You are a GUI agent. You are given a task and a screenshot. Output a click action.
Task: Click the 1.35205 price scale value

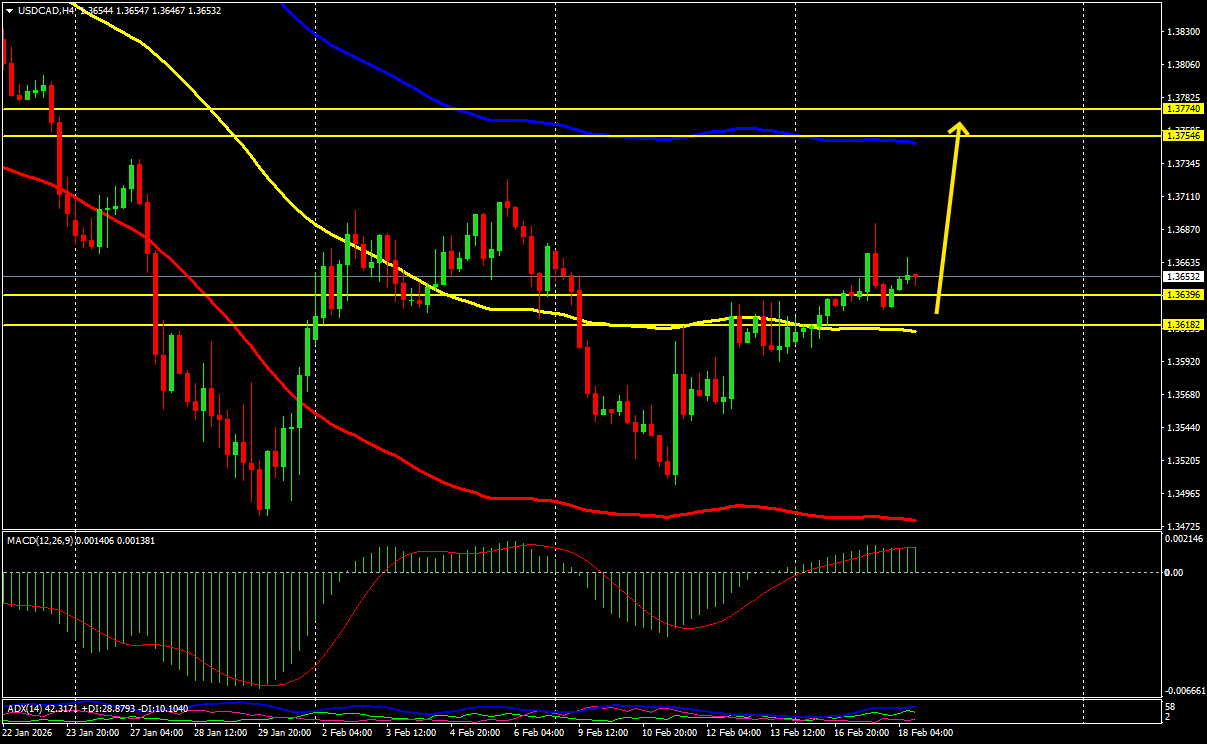click(1183, 461)
